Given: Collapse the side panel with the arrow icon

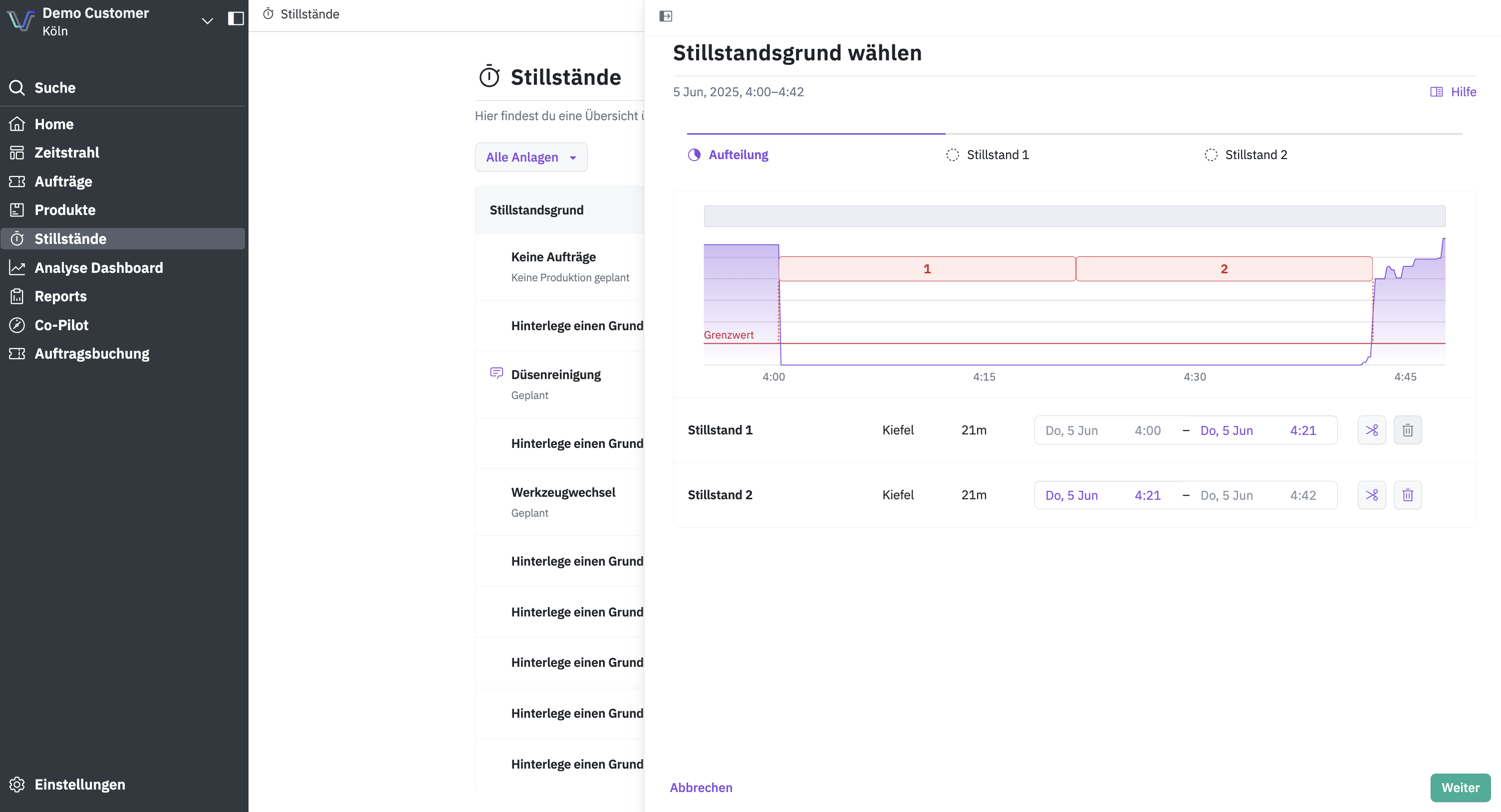Looking at the screenshot, I should pos(666,16).
